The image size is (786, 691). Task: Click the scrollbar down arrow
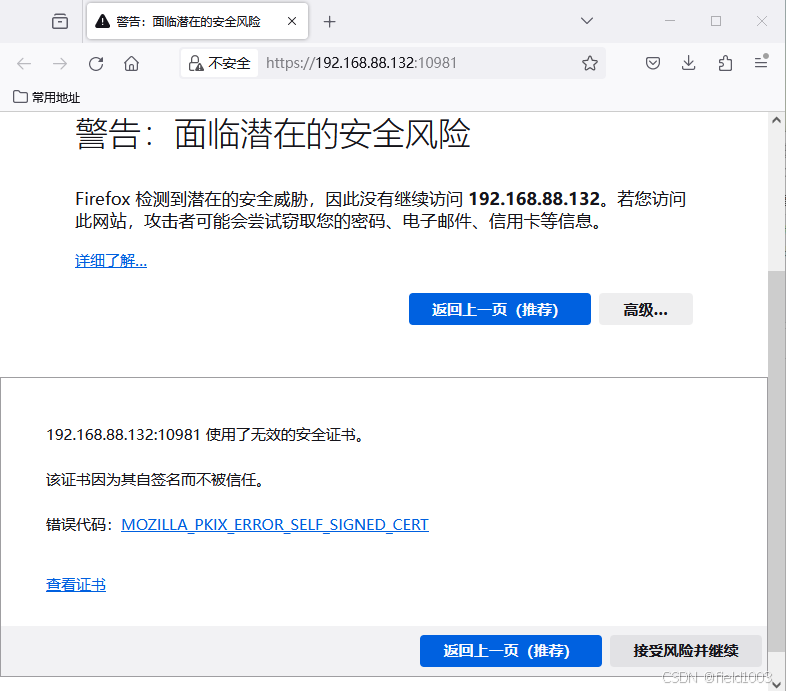776,684
